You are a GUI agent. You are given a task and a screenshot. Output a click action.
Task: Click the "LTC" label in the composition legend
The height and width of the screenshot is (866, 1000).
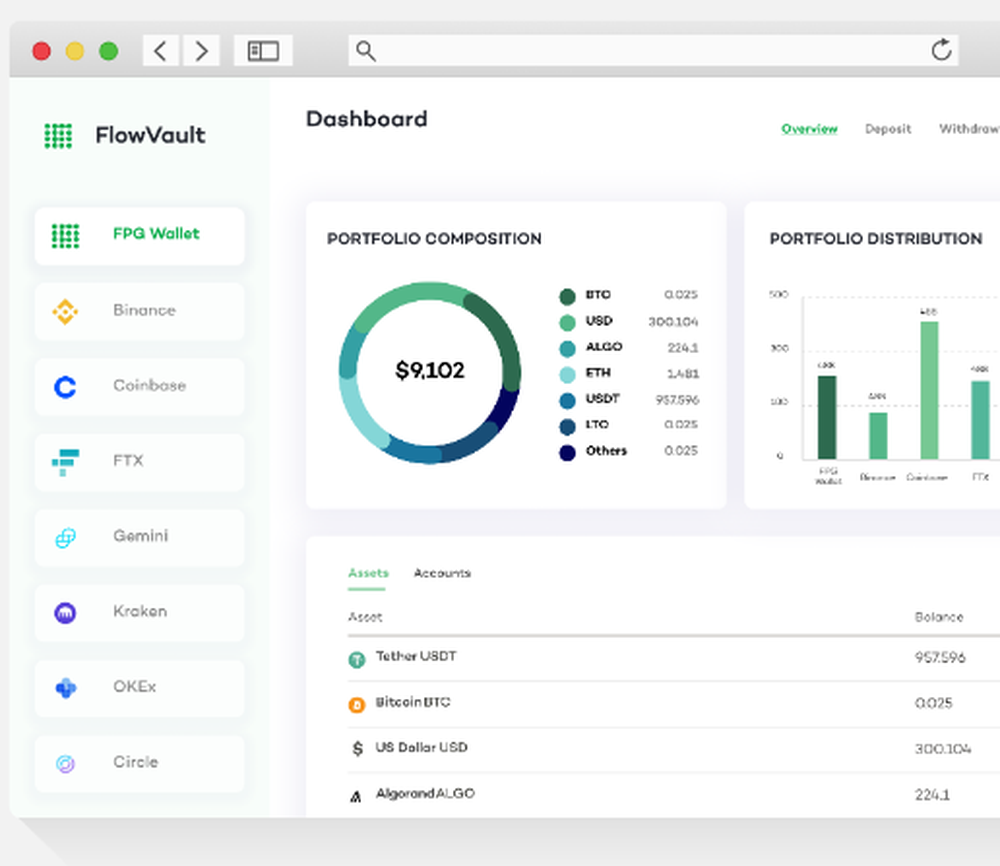pos(597,425)
